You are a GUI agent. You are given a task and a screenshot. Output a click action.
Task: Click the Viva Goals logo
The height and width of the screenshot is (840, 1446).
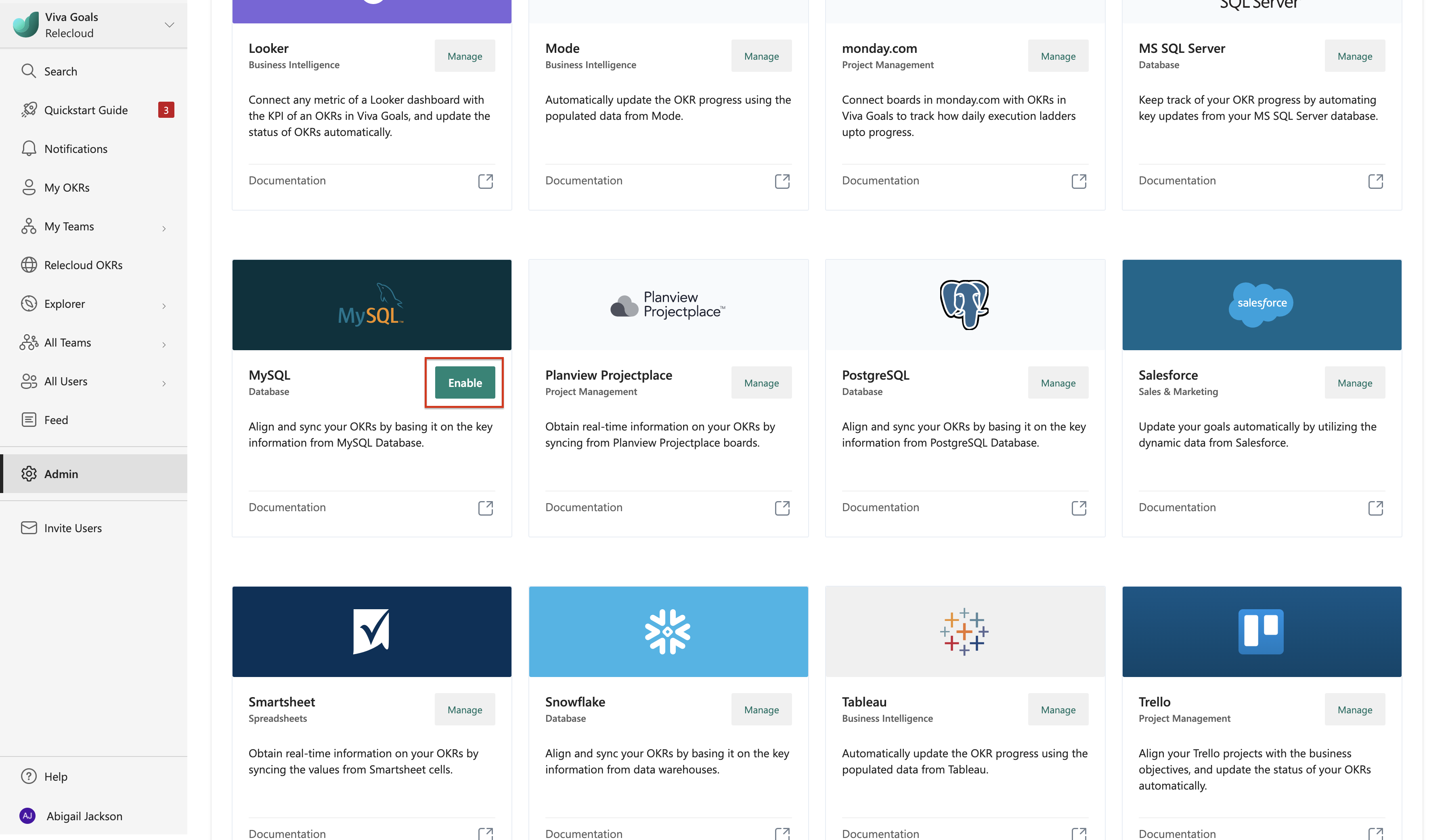[25, 25]
